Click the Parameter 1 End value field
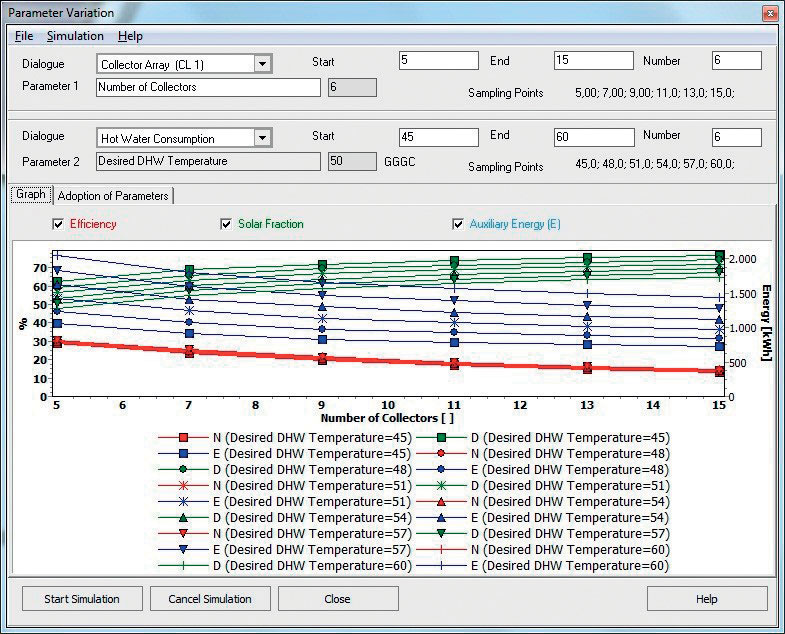Screen dimensions: 785x634 (x=593, y=62)
